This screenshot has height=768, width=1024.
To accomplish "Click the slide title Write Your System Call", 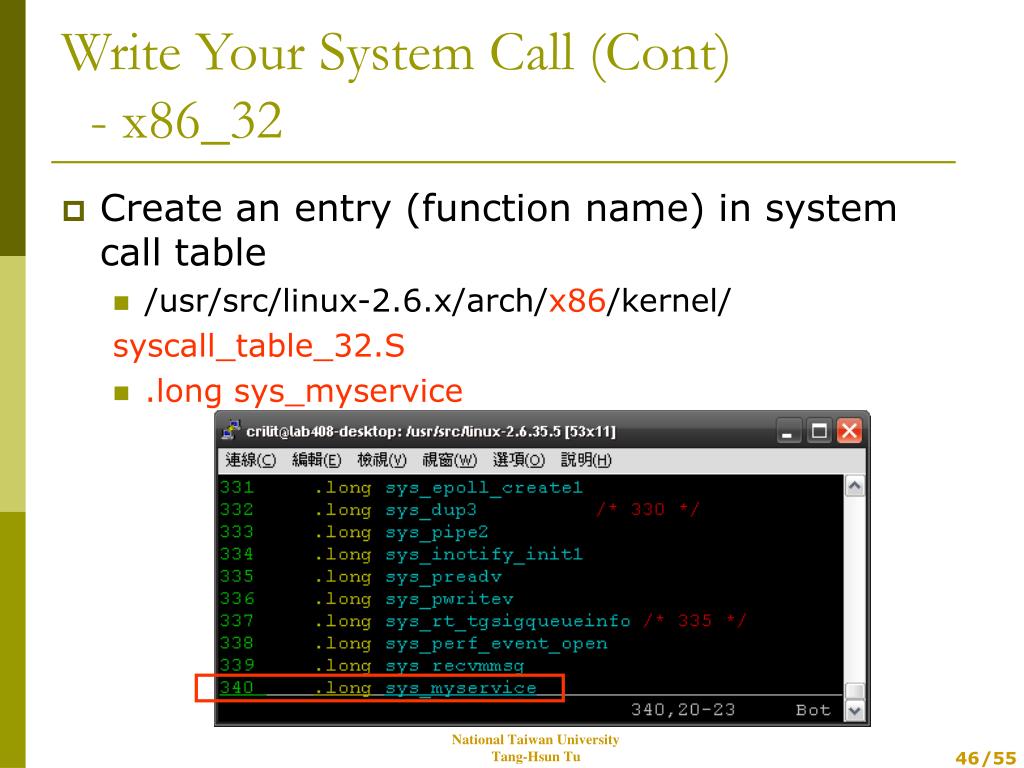I will pos(395,54).
